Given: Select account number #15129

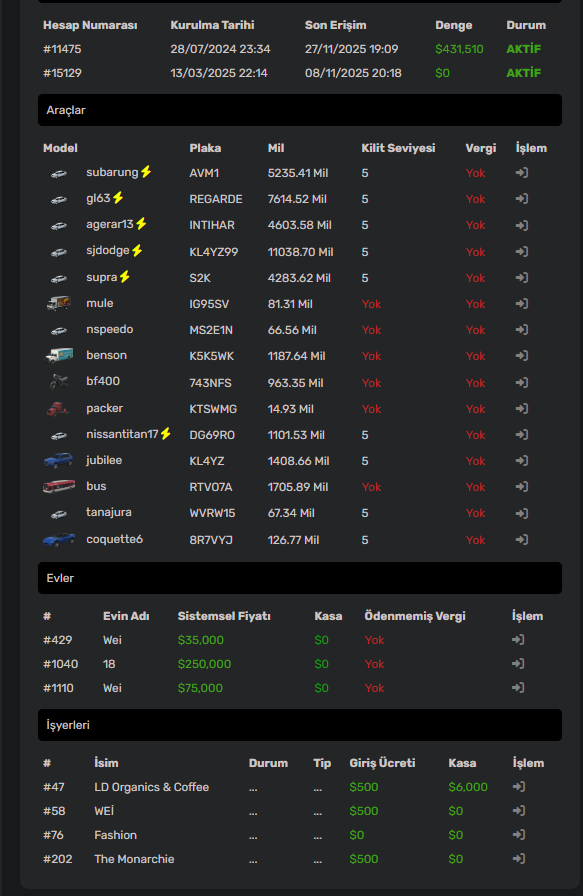Looking at the screenshot, I should tap(62, 73).
